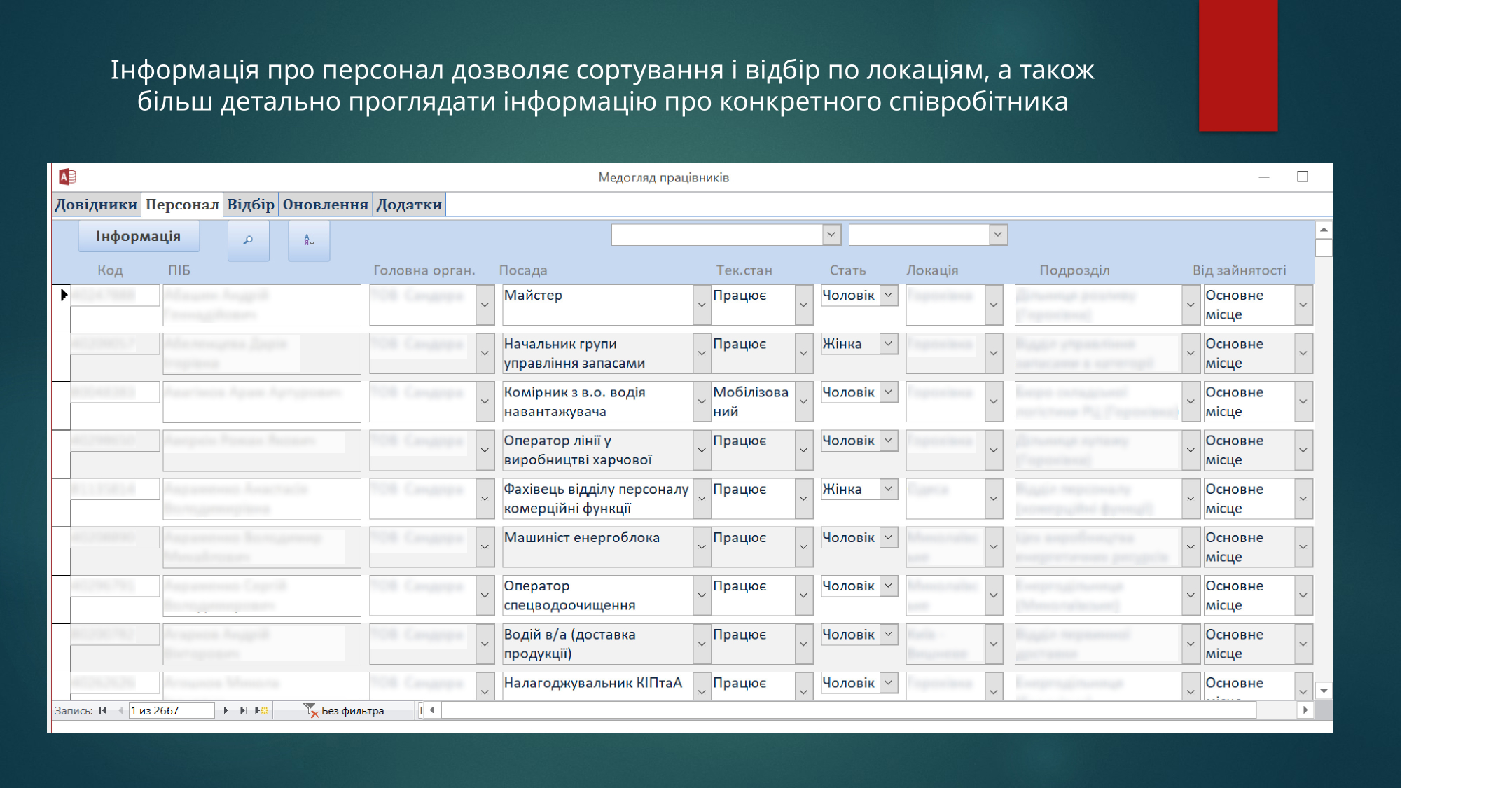Screen dimensions: 1512x788
Task: Select the Персонал tab
Action: coord(182,205)
